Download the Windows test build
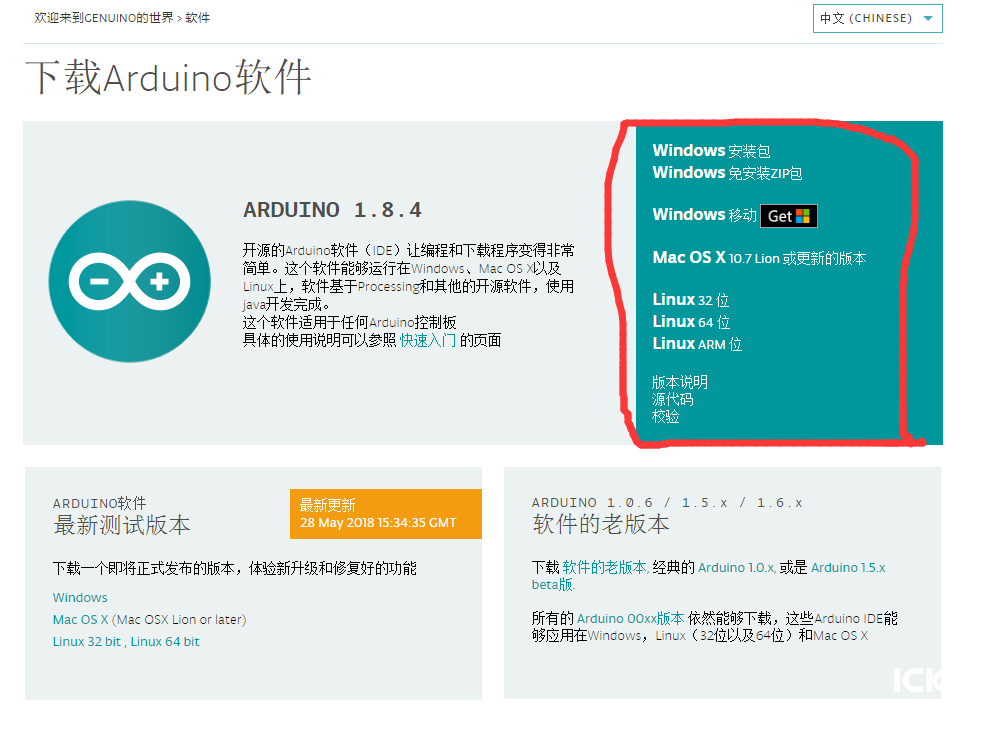 point(80,598)
